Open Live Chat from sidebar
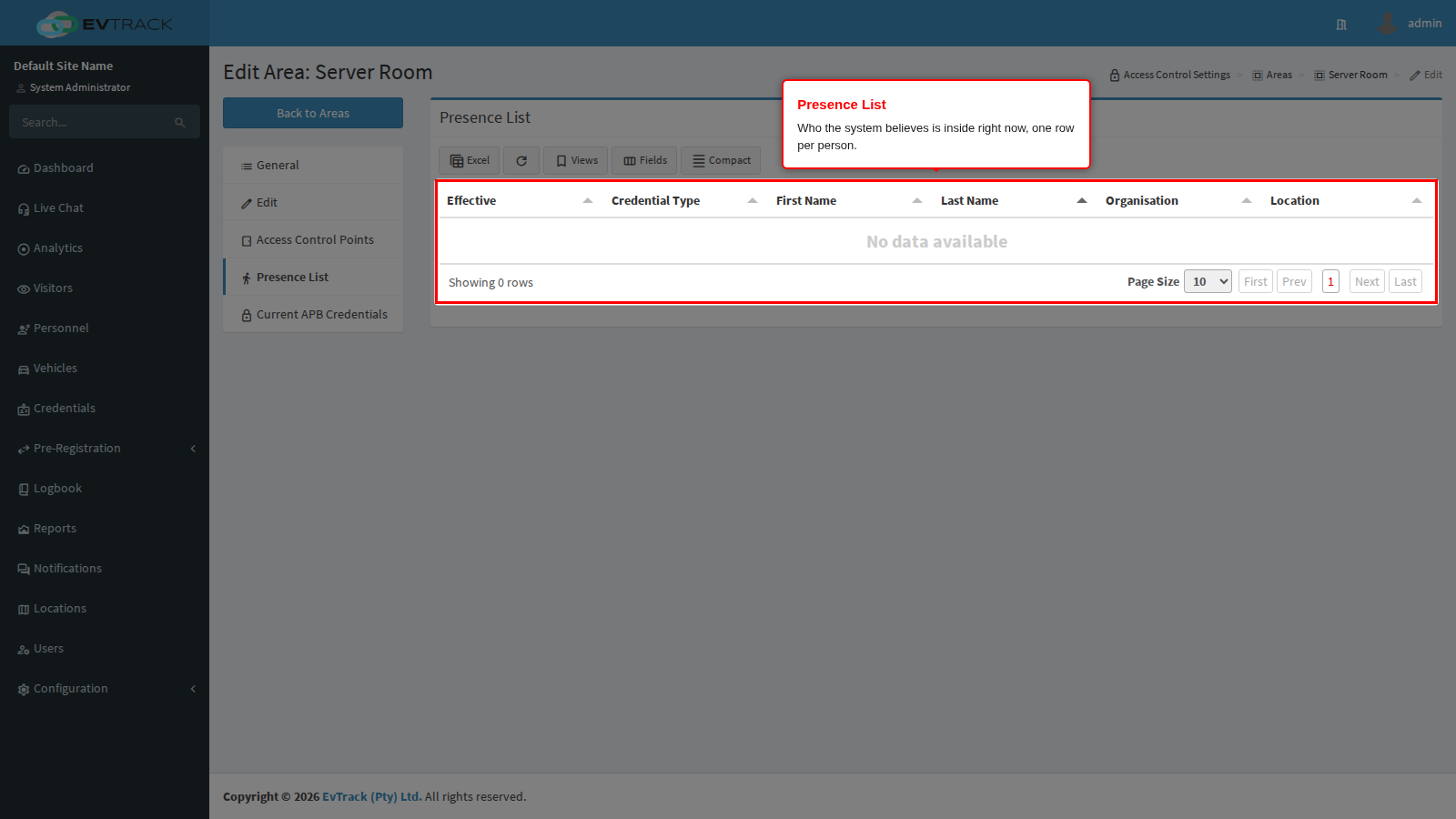The image size is (1456, 819). coord(105,208)
